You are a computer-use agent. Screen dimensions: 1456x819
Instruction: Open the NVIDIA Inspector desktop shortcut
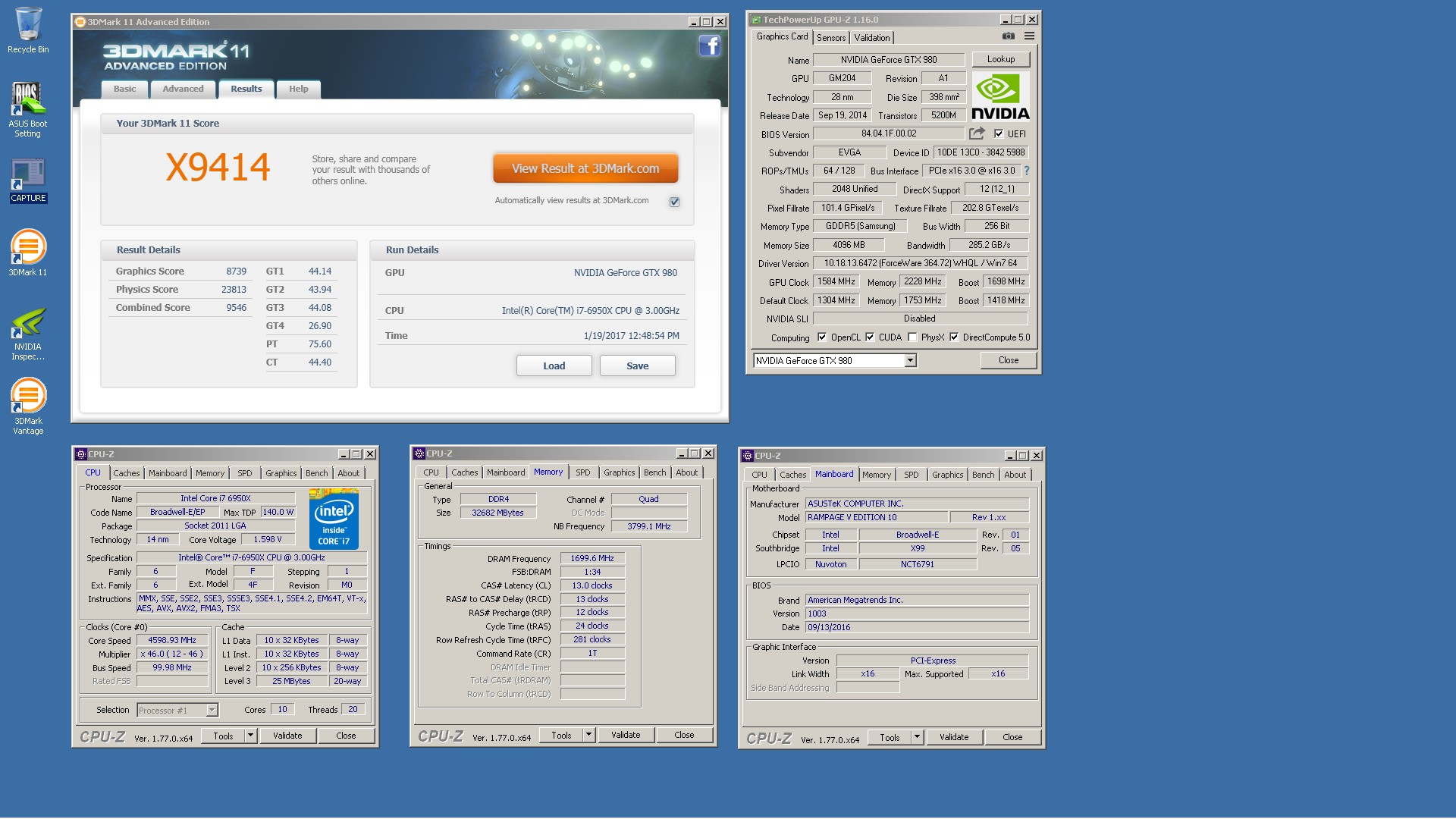tap(28, 333)
